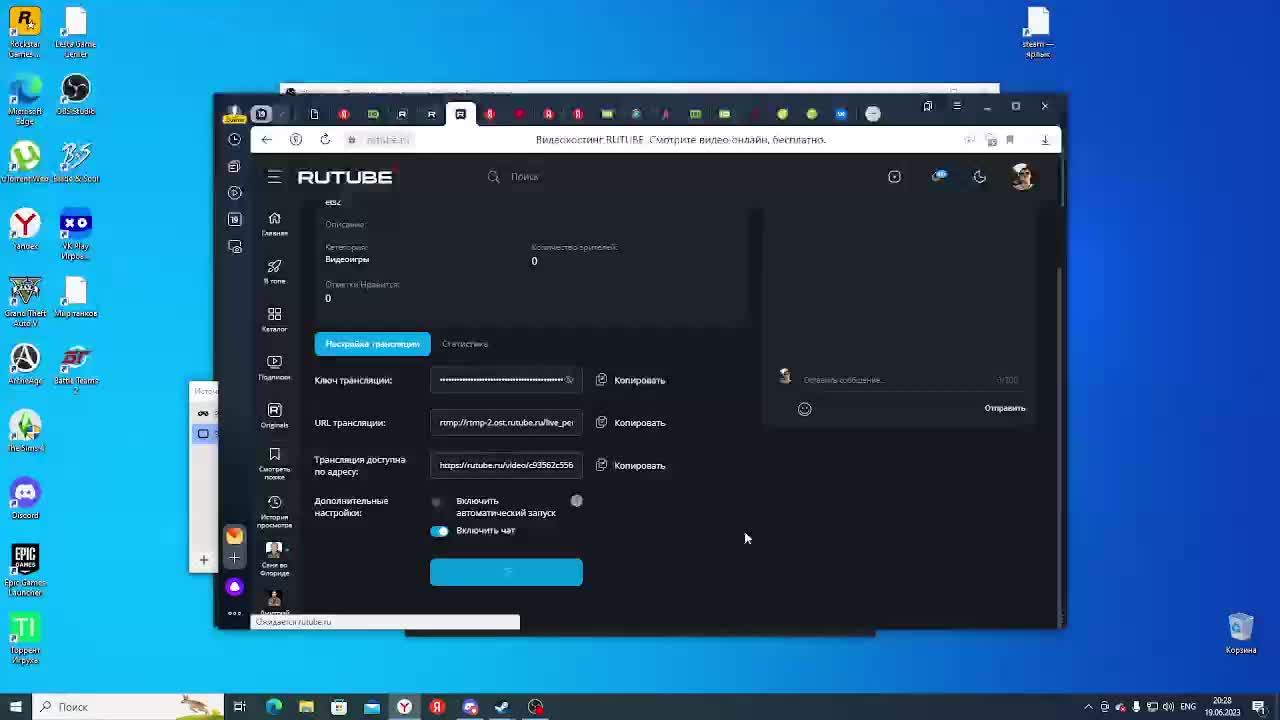Click the notifications icon in RUTUBE header

coord(939,177)
